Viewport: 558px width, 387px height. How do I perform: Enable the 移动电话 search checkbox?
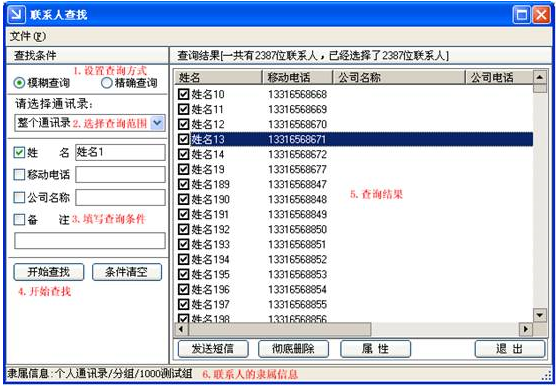click(19, 175)
